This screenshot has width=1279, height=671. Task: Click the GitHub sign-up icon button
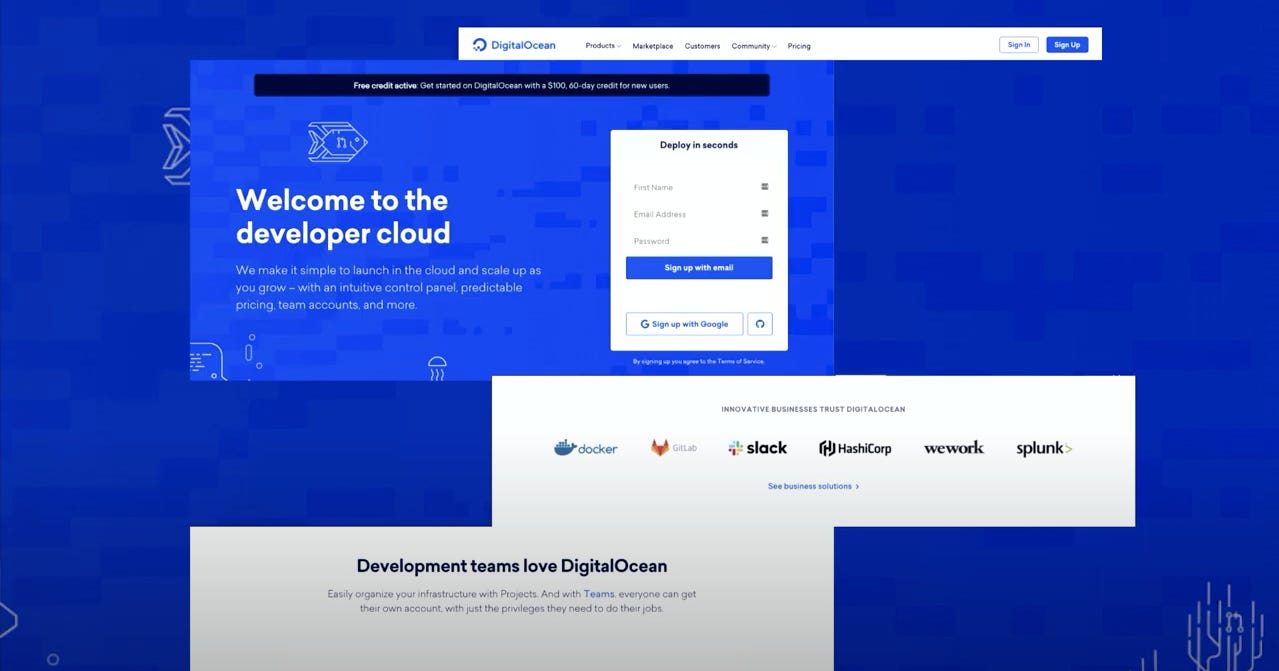click(760, 324)
